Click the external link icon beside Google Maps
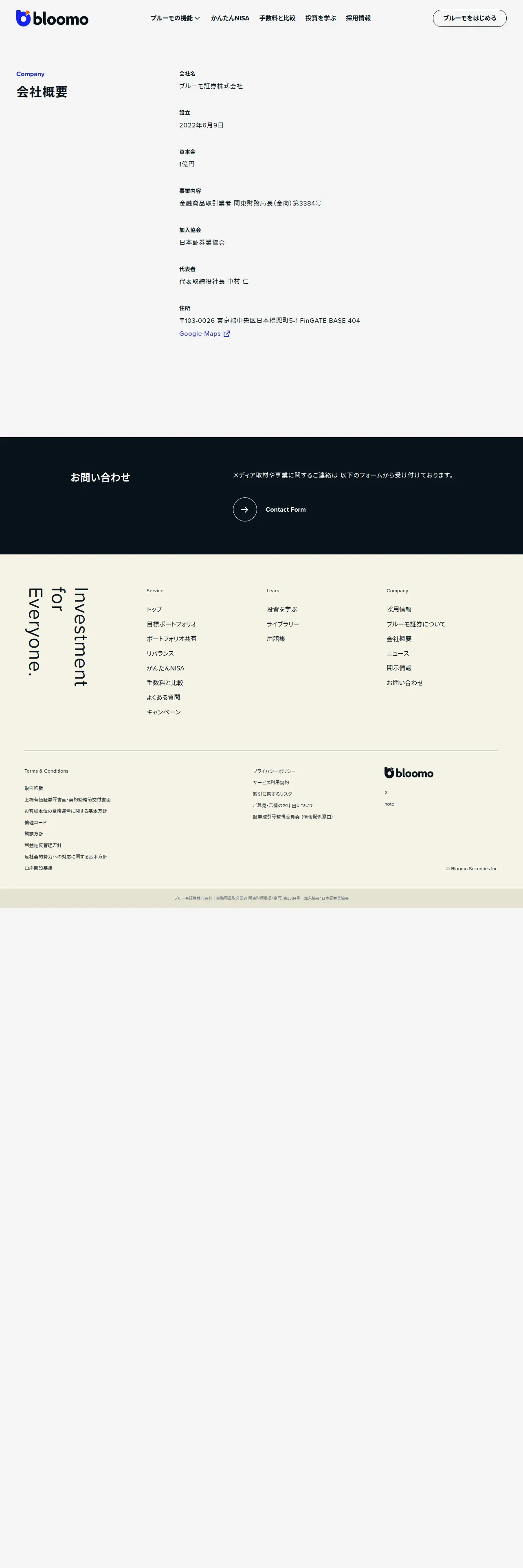The image size is (523, 1568). point(227,333)
